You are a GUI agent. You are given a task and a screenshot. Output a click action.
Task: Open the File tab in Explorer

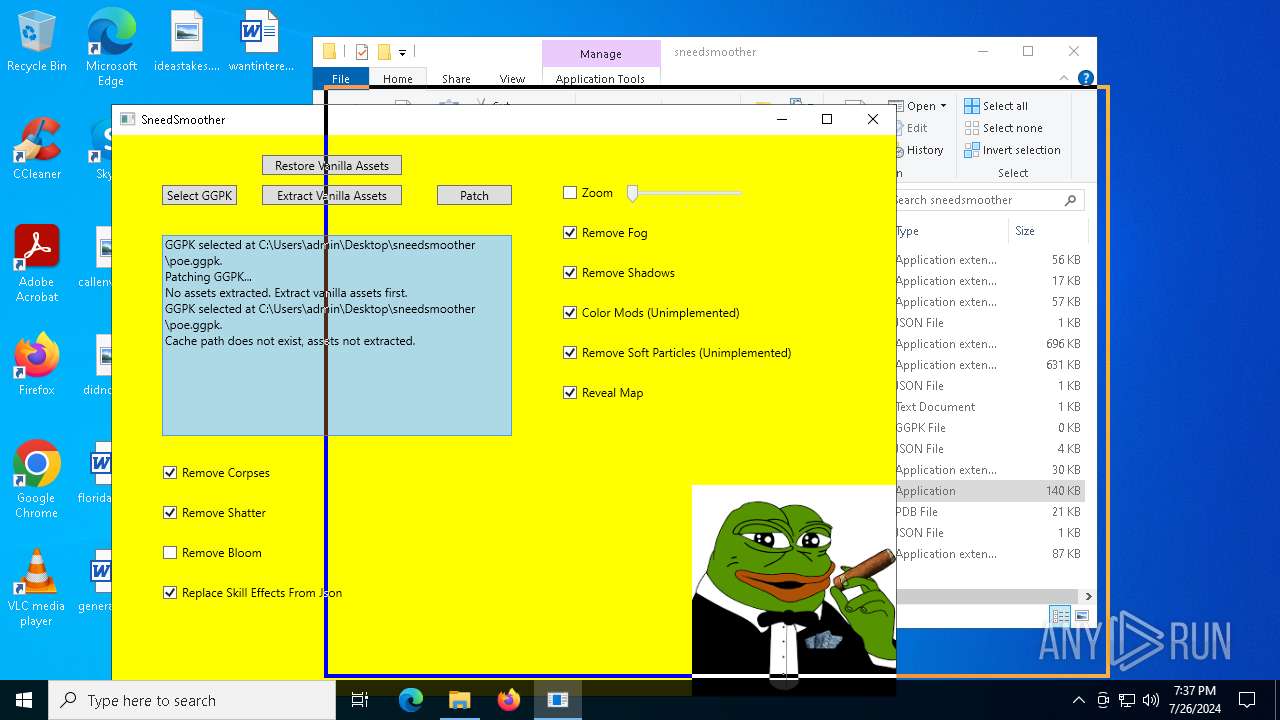click(x=341, y=79)
